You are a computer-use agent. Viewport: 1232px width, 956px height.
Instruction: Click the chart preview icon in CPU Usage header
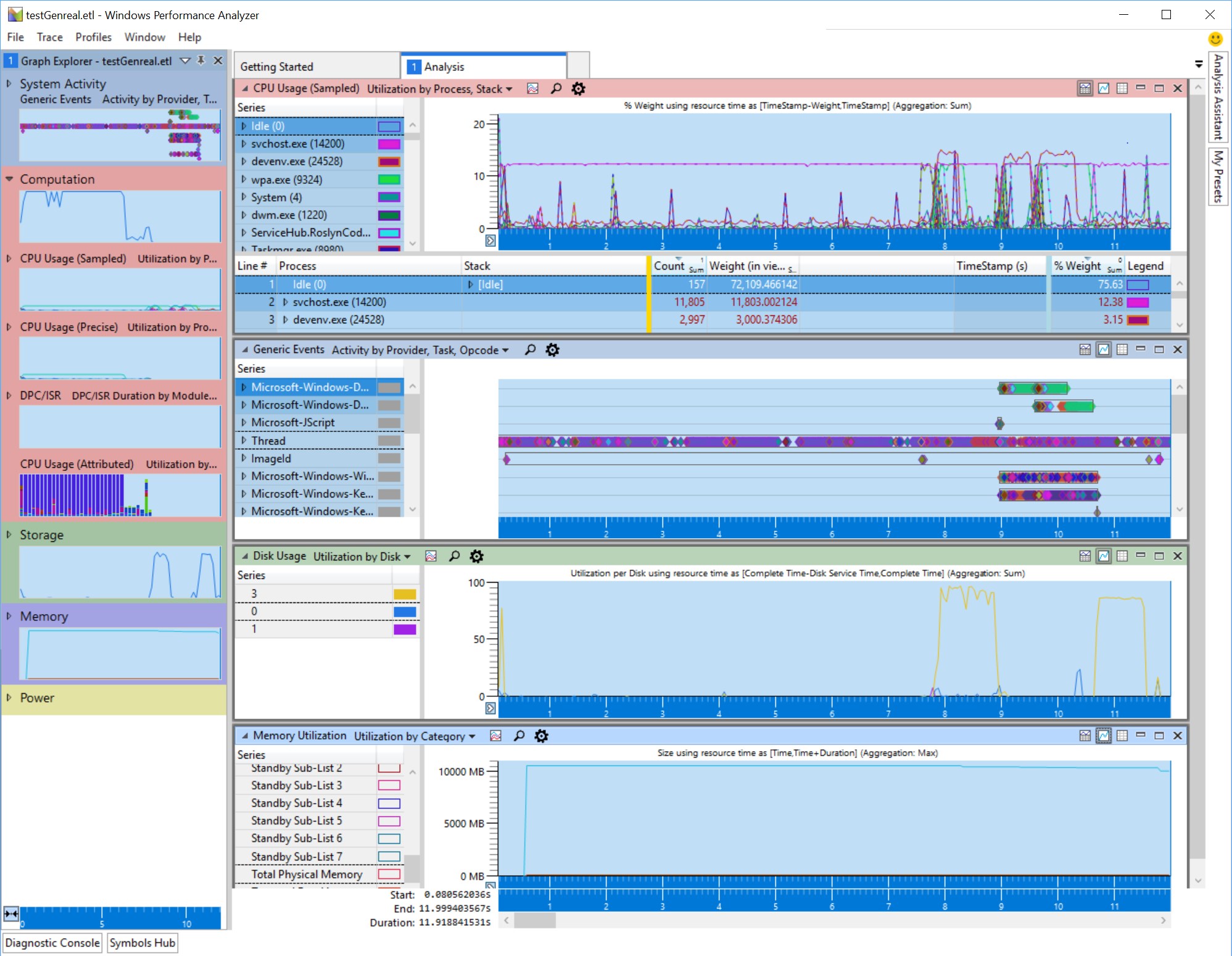click(531, 88)
